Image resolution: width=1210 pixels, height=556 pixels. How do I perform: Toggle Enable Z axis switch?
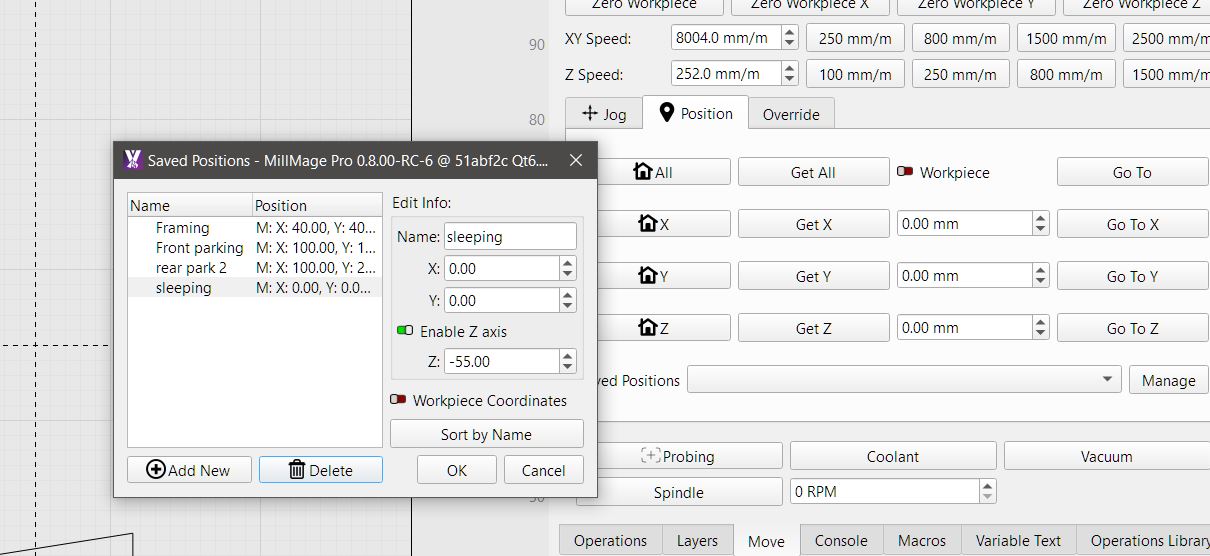(405, 331)
